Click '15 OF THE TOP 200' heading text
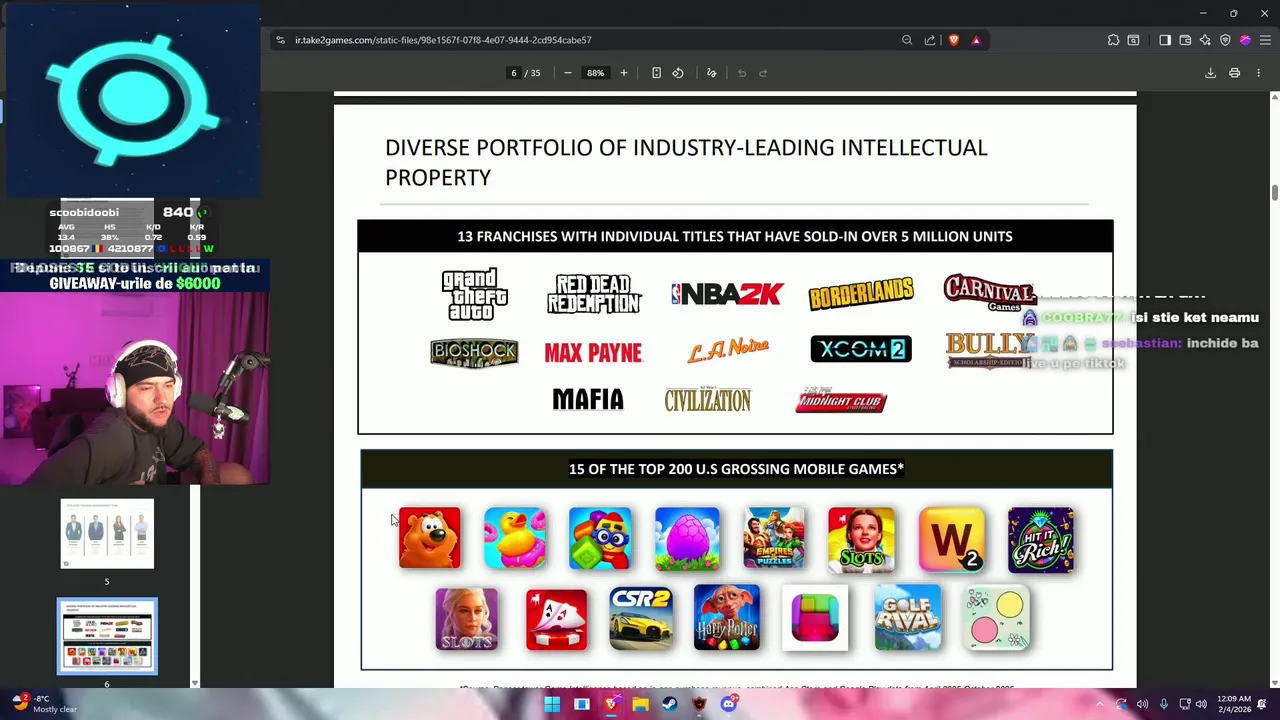The height and width of the screenshot is (720, 1280). (736, 469)
